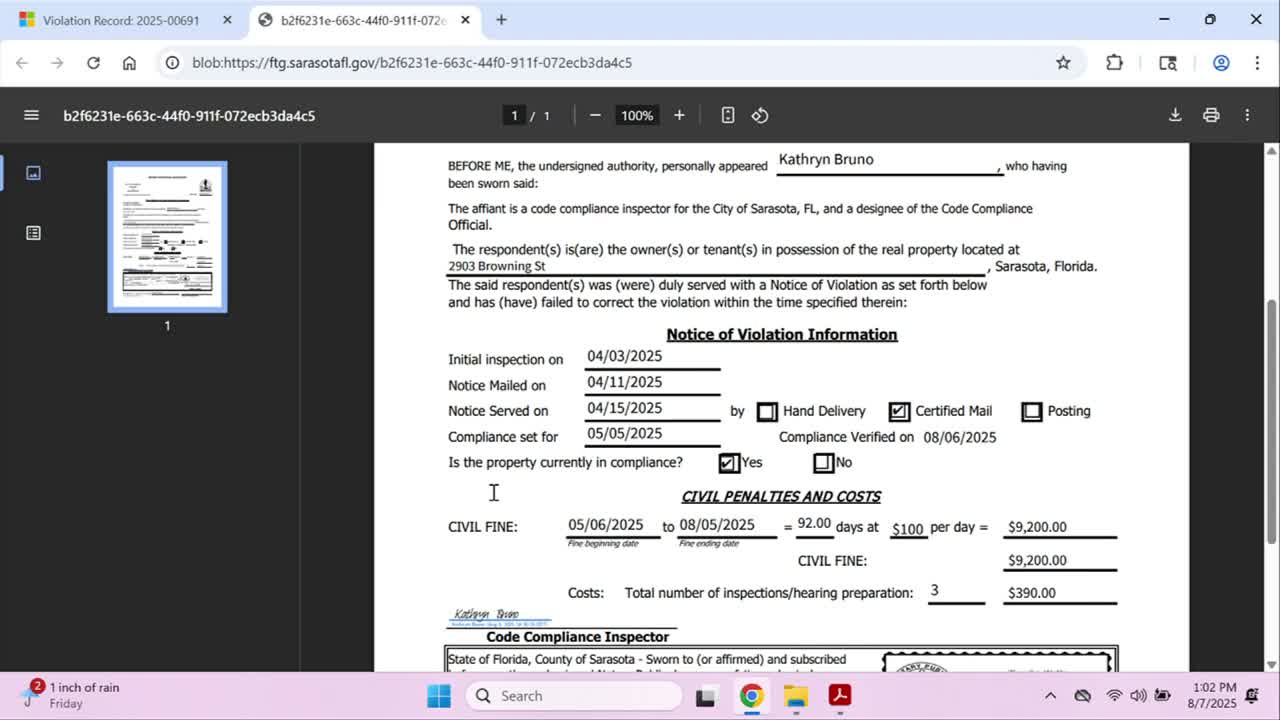Zoom in on the PDF document
The width and height of the screenshot is (1280, 720).
679,115
